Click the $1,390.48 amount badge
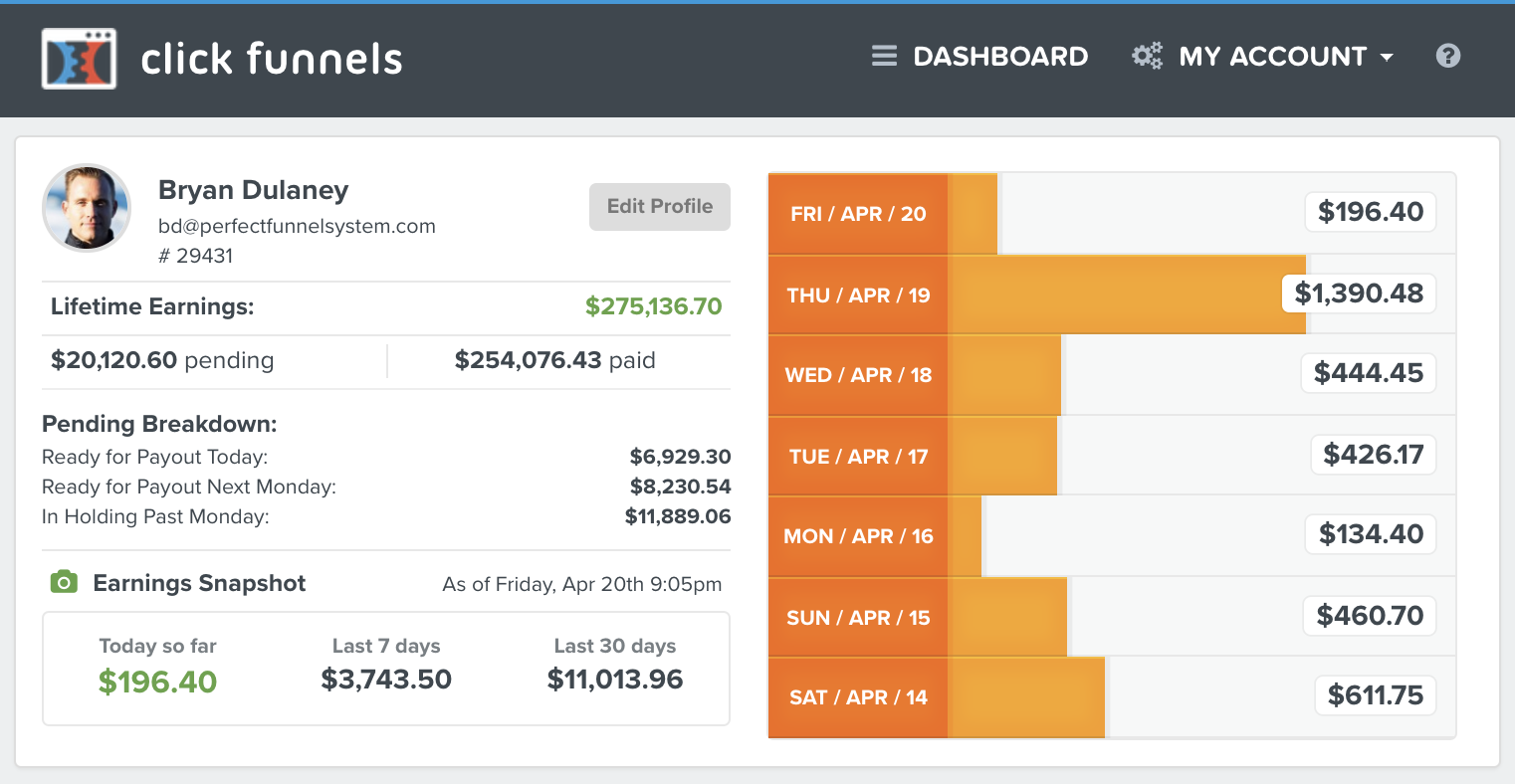The height and width of the screenshot is (784, 1515). click(1359, 294)
